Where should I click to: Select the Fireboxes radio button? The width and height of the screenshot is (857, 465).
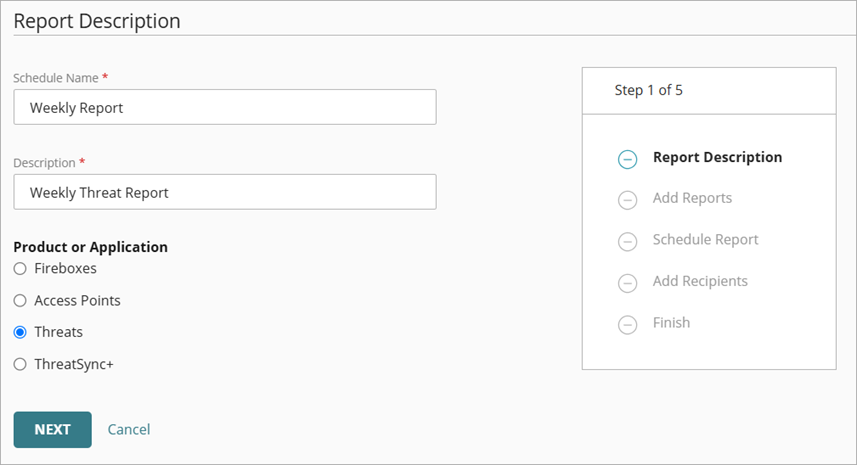tap(20, 269)
